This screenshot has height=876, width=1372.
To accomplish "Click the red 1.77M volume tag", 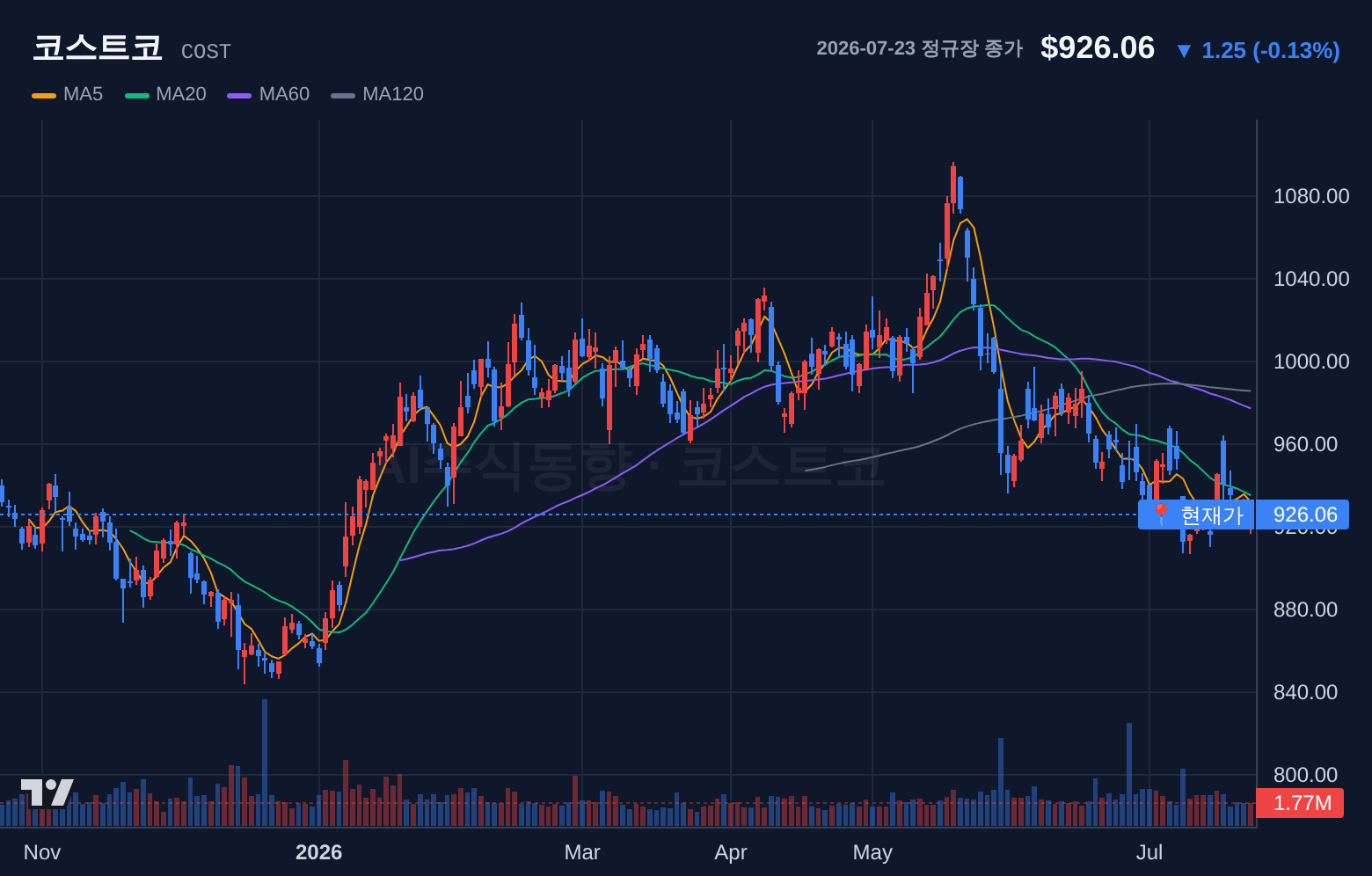I will [x=1300, y=803].
